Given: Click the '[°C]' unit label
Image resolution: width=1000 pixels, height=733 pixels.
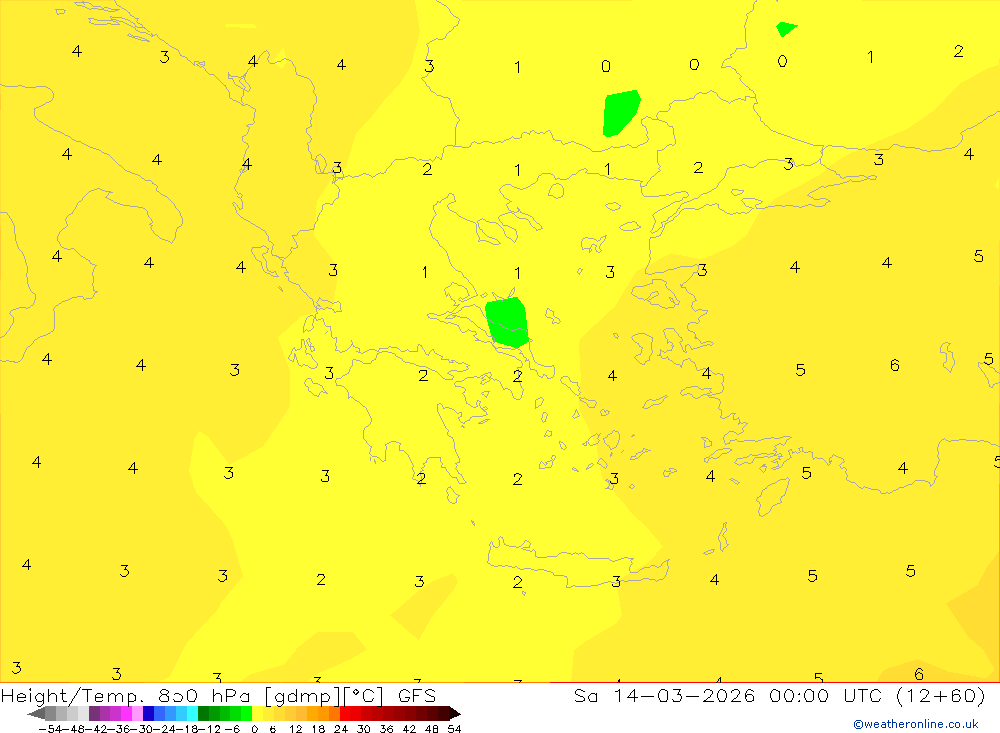Looking at the screenshot, I should pos(362,696).
